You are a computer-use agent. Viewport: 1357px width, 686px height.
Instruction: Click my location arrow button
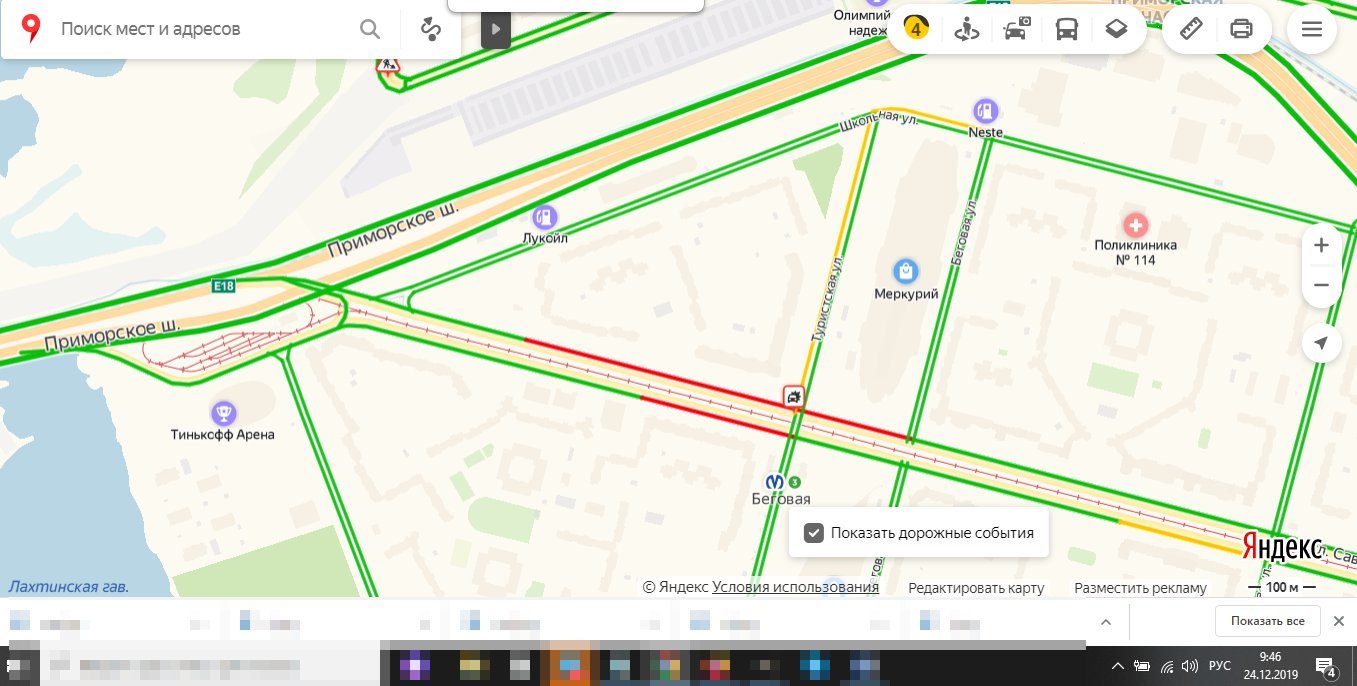pos(1321,343)
